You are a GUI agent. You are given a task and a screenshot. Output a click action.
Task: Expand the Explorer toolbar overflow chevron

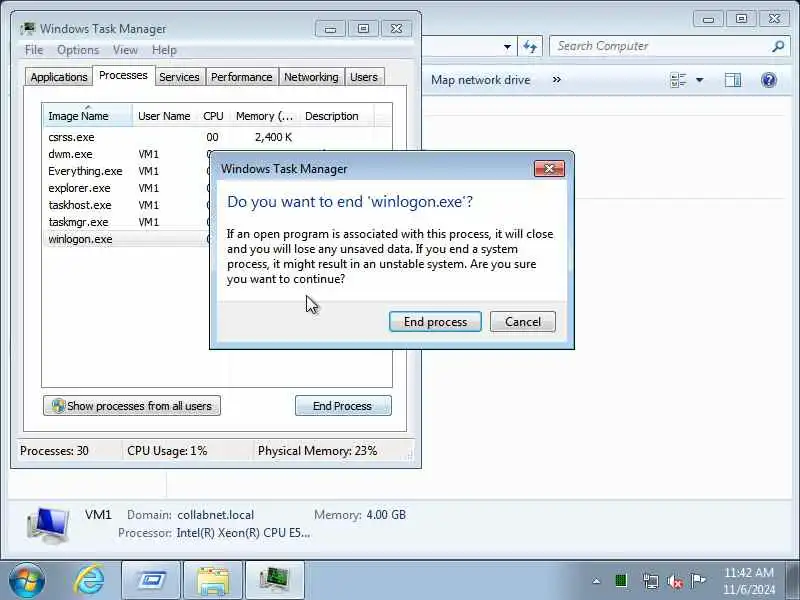[557, 80]
